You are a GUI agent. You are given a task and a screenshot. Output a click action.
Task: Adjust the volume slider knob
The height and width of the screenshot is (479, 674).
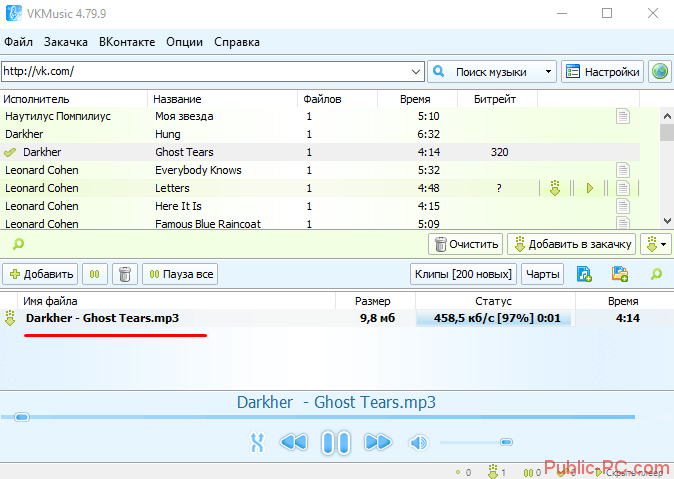pos(506,442)
